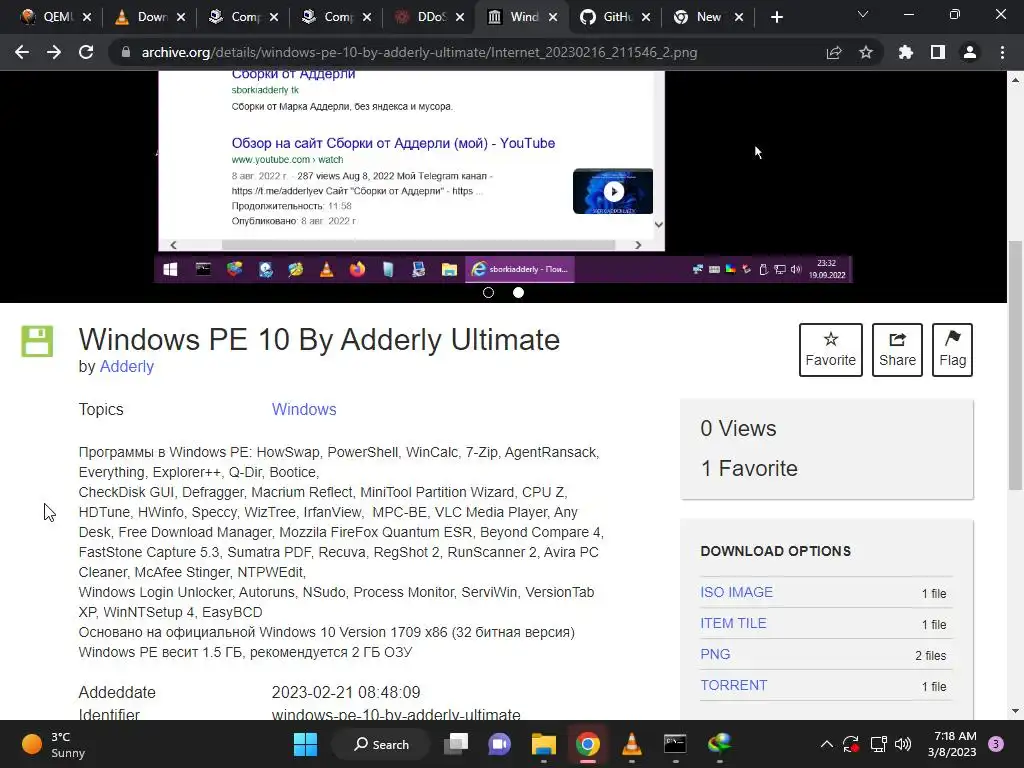Open the terminal window from taskbar

(675, 744)
